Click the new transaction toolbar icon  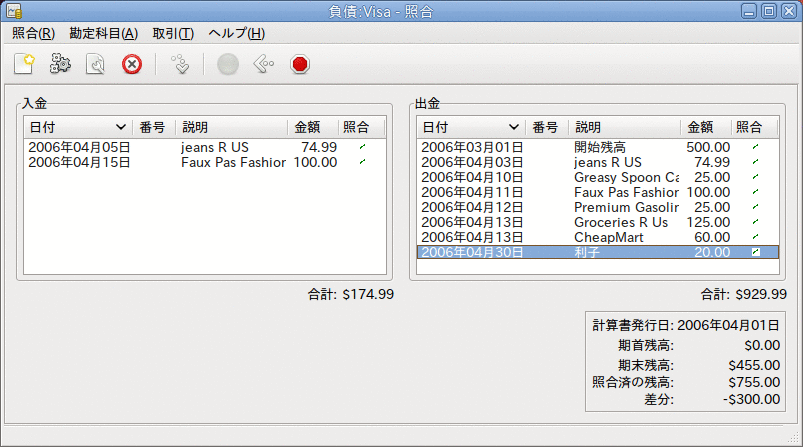[x=24, y=64]
